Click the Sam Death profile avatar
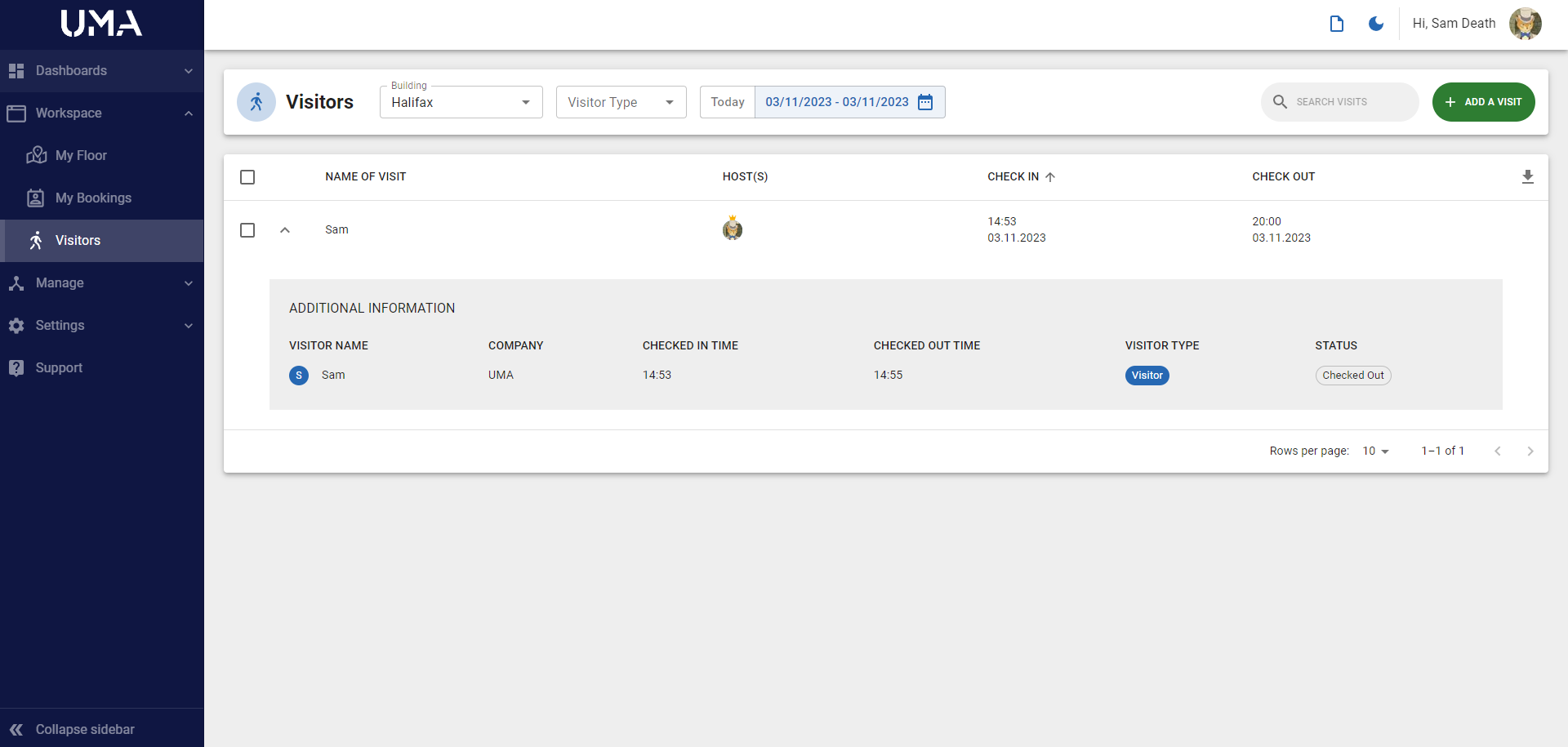The height and width of the screenshot is (747, 1568). click(1525, 24)
